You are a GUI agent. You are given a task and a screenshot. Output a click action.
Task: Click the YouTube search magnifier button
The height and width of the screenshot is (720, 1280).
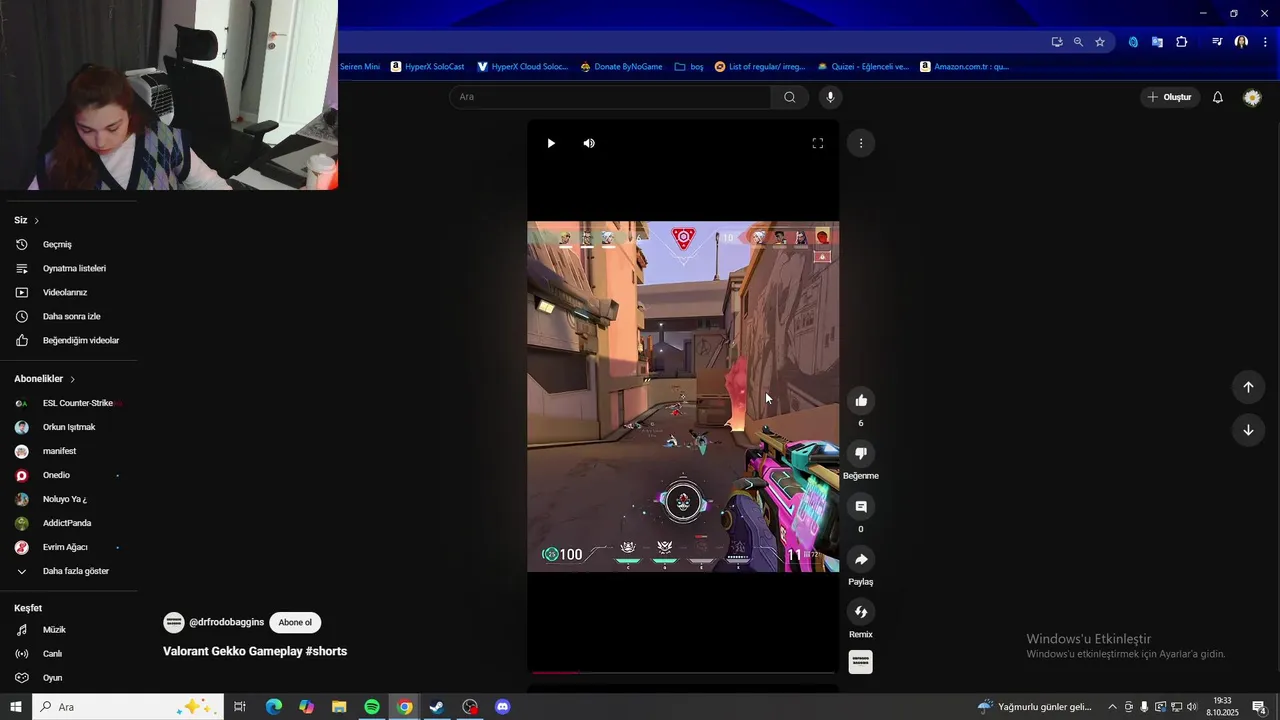click(790, 97)
